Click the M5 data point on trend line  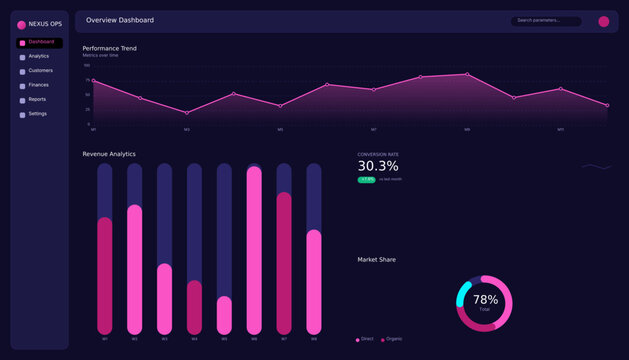click(280, 106)
